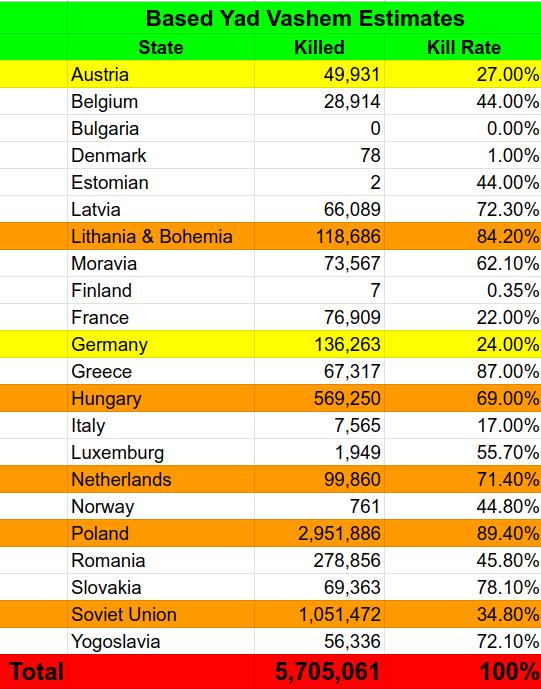Click the Yogoslavia state cell
The width and height of the screenshot is (541, 689).
click(161, 642)
